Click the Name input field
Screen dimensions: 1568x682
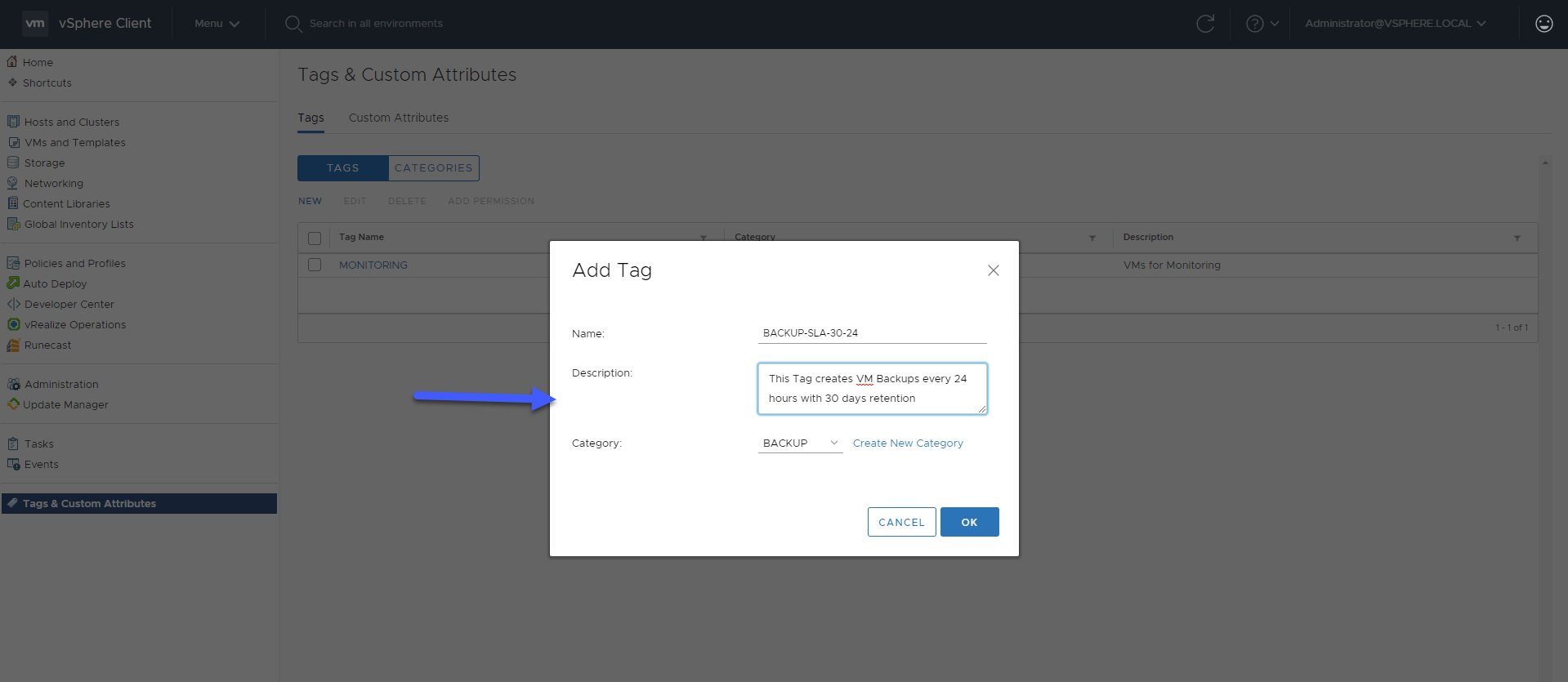872,332
